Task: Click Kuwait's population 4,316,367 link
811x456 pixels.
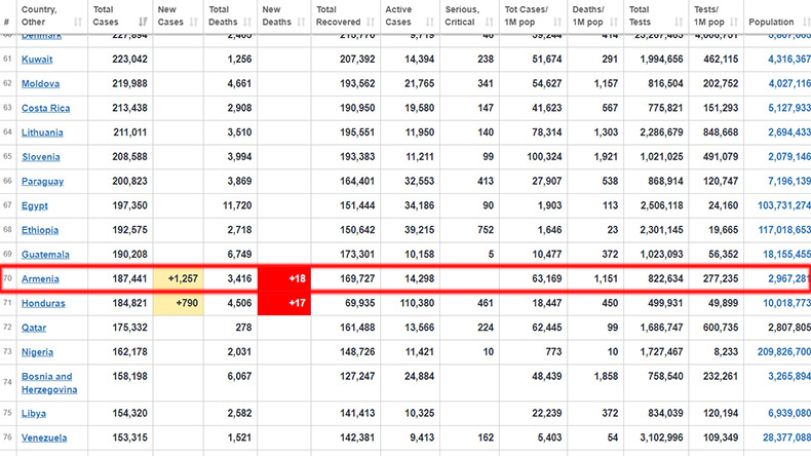Action: click(x=789, y=59)
